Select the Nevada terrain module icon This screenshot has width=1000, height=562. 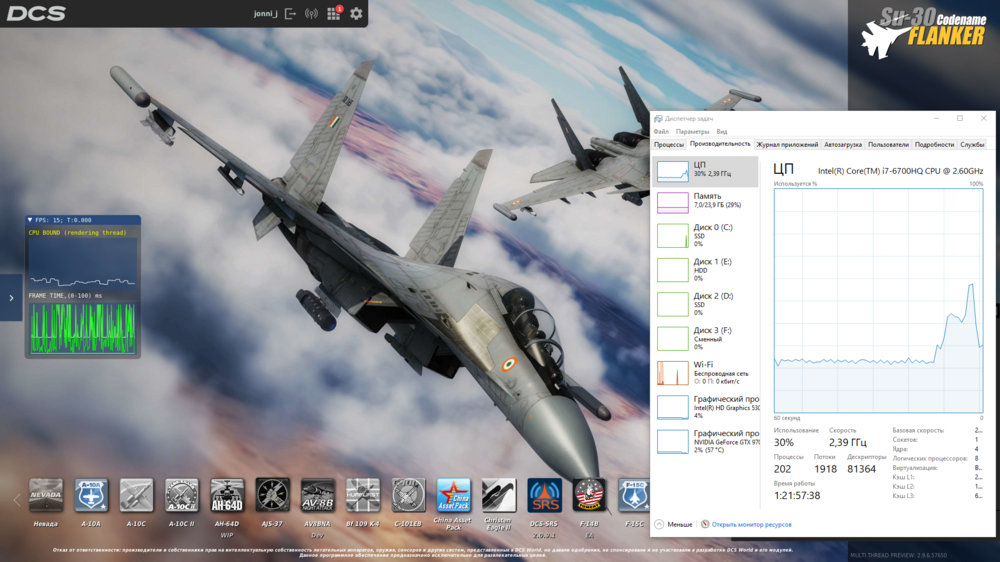(x=46, y=496)
